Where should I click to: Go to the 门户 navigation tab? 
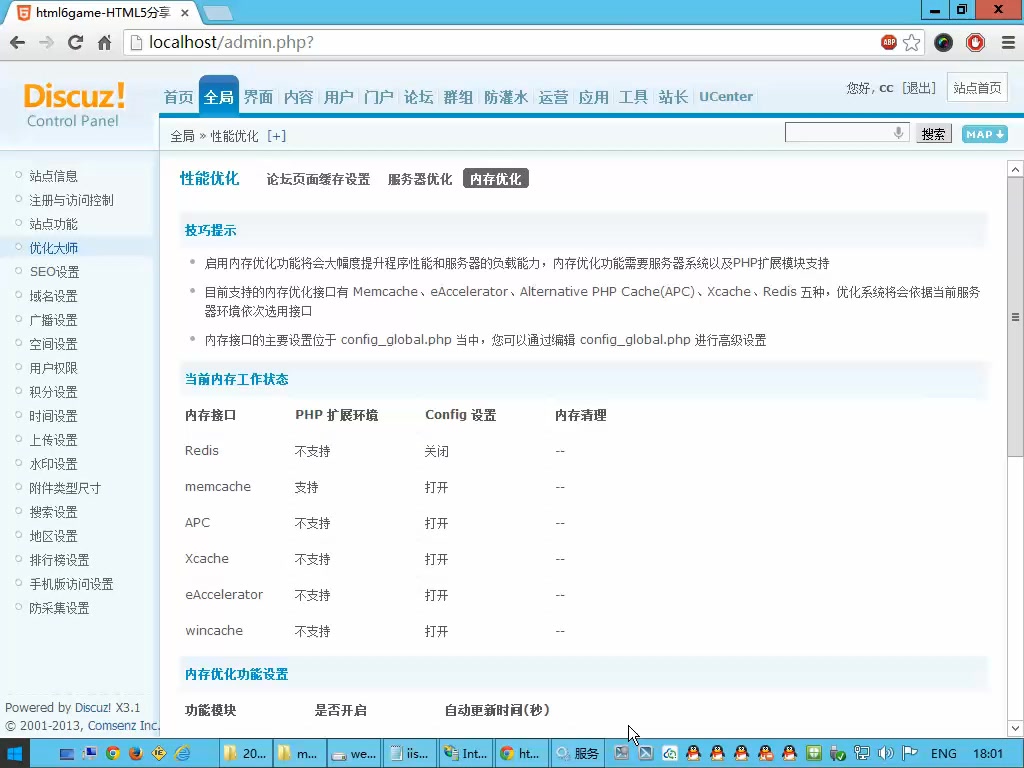point(379,97)
